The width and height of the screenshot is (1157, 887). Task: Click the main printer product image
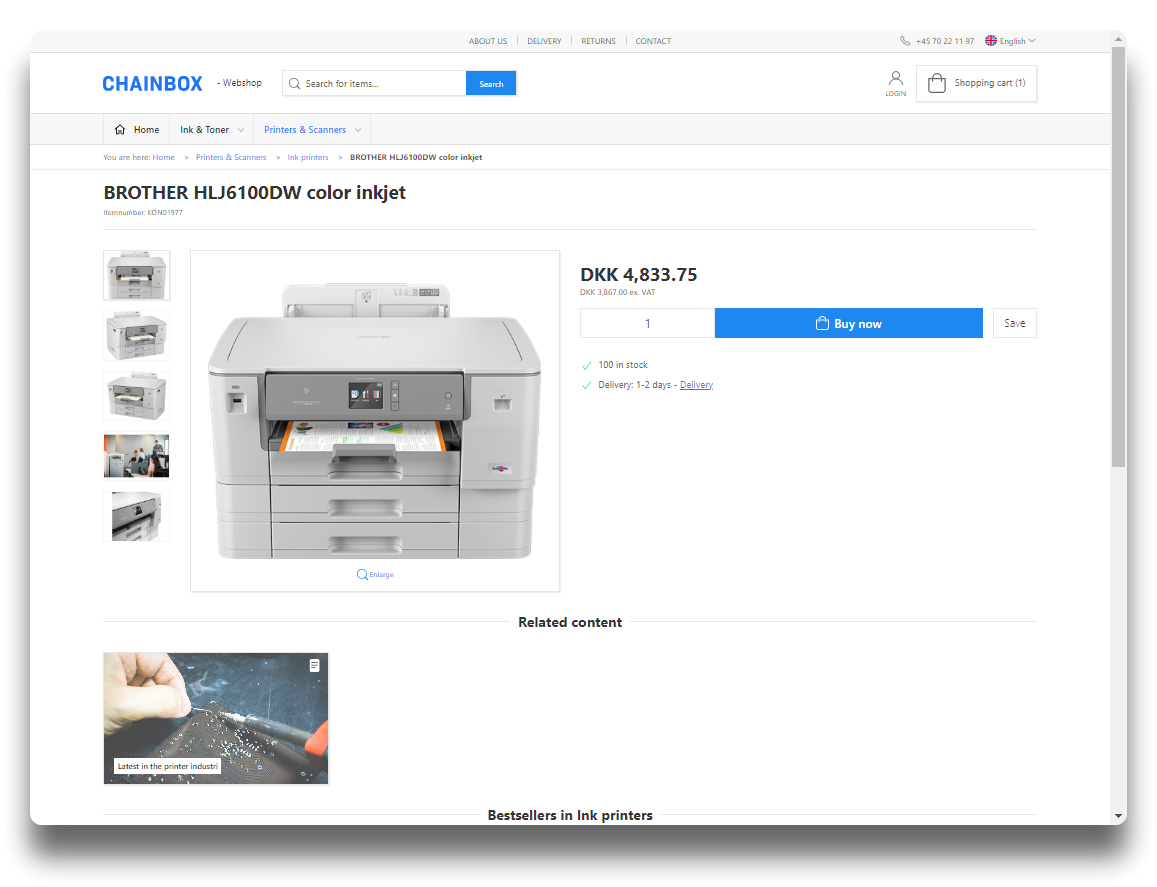[375, 419]
